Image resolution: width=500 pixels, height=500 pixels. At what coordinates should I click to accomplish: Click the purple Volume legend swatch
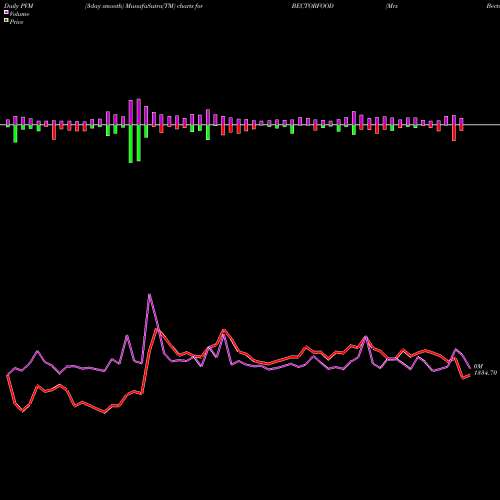pos(6,13)
